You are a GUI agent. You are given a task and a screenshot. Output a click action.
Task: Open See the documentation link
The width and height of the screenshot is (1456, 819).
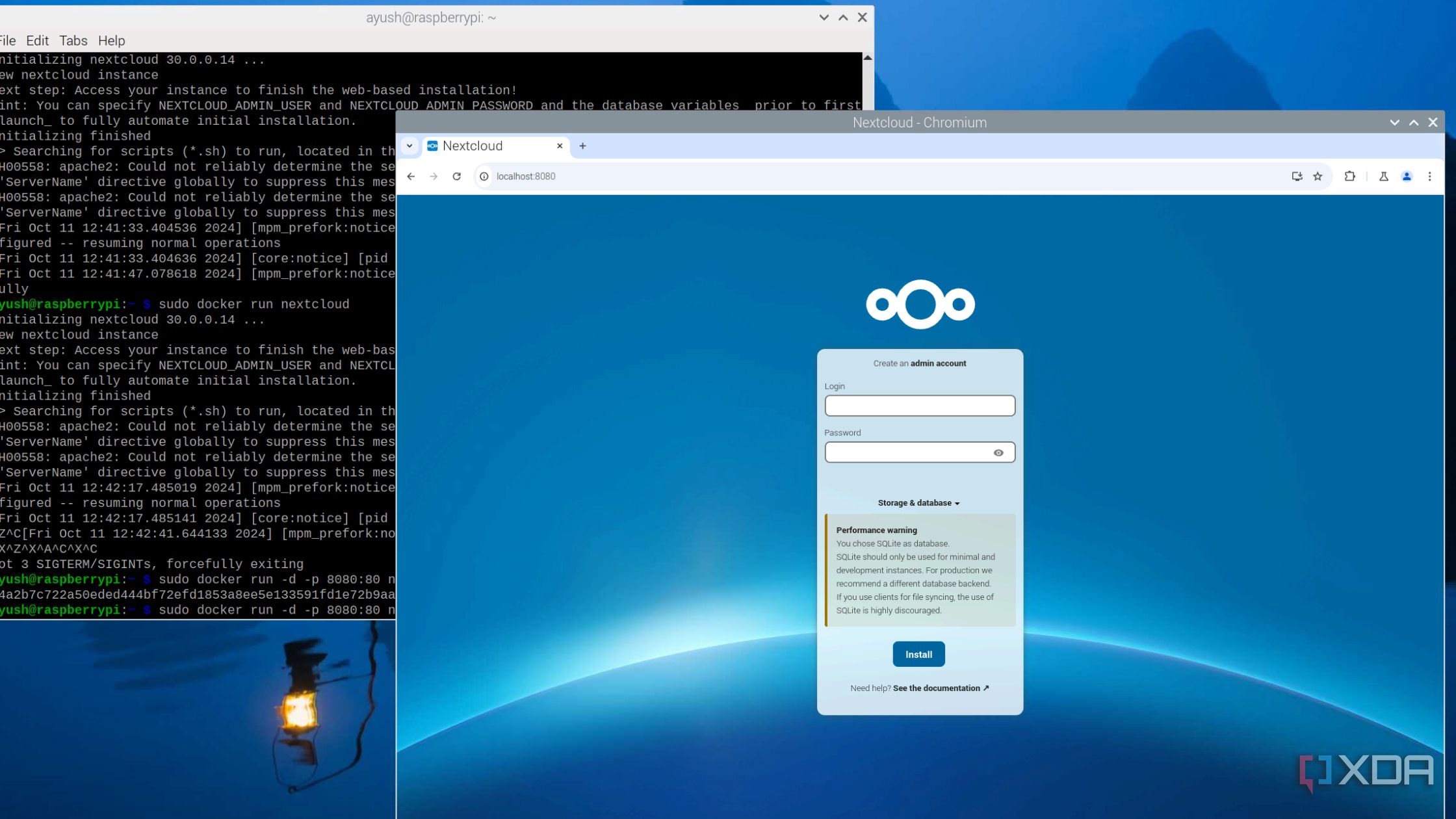940,688
